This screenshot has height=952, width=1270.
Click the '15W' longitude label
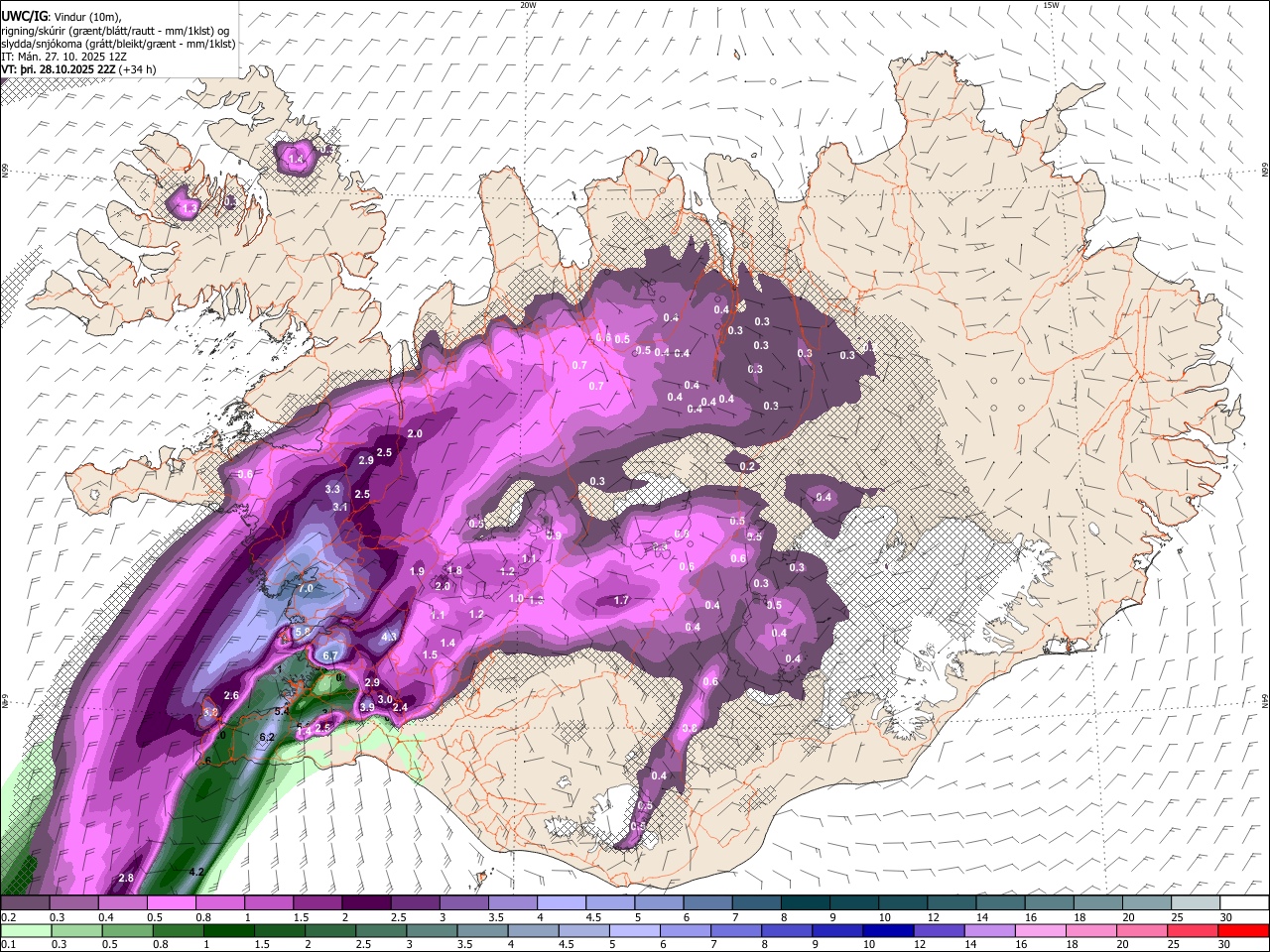pos(1052,5)
